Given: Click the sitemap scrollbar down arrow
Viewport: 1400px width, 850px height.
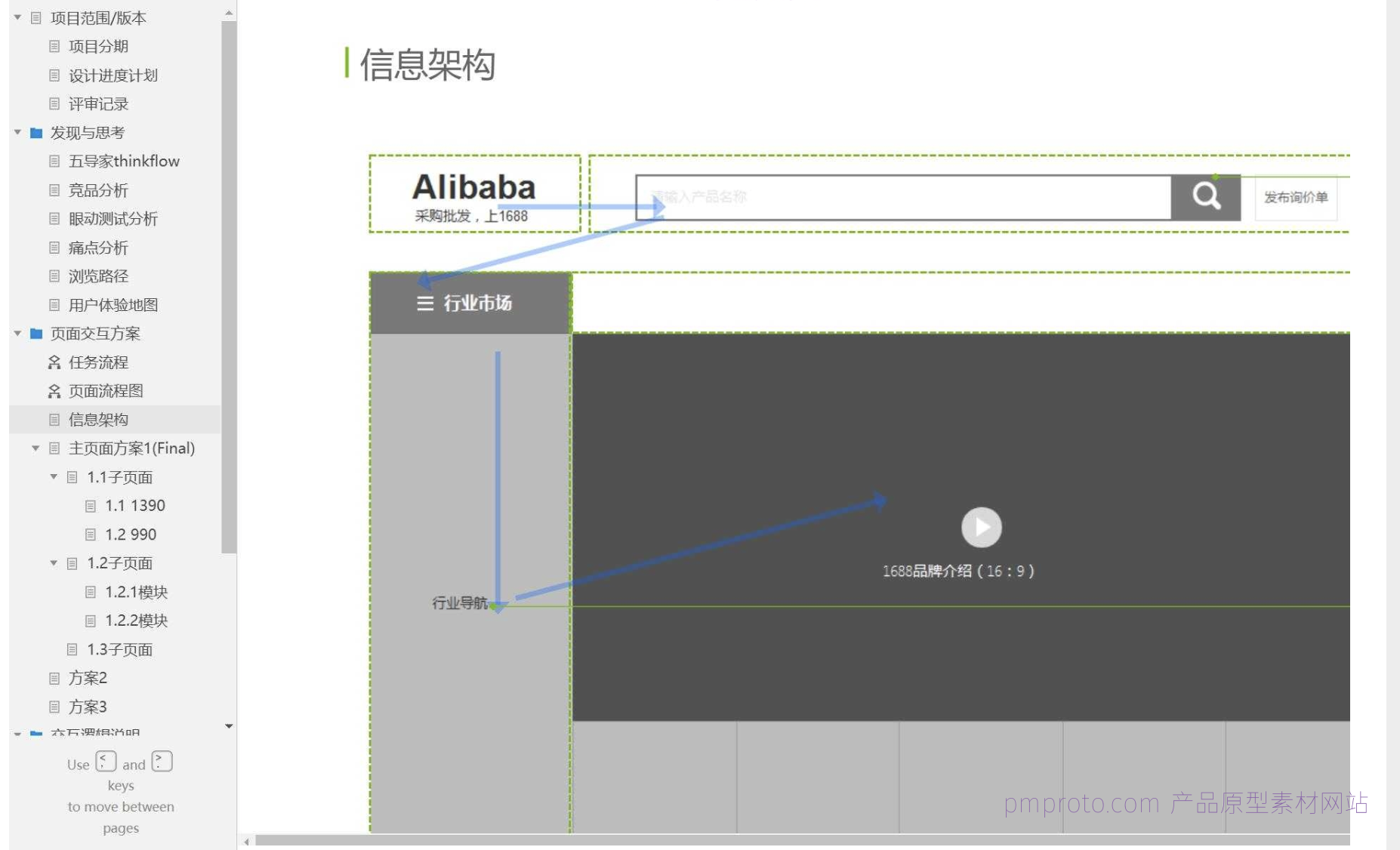Looking at the screenshot, I should coord(229,726).
